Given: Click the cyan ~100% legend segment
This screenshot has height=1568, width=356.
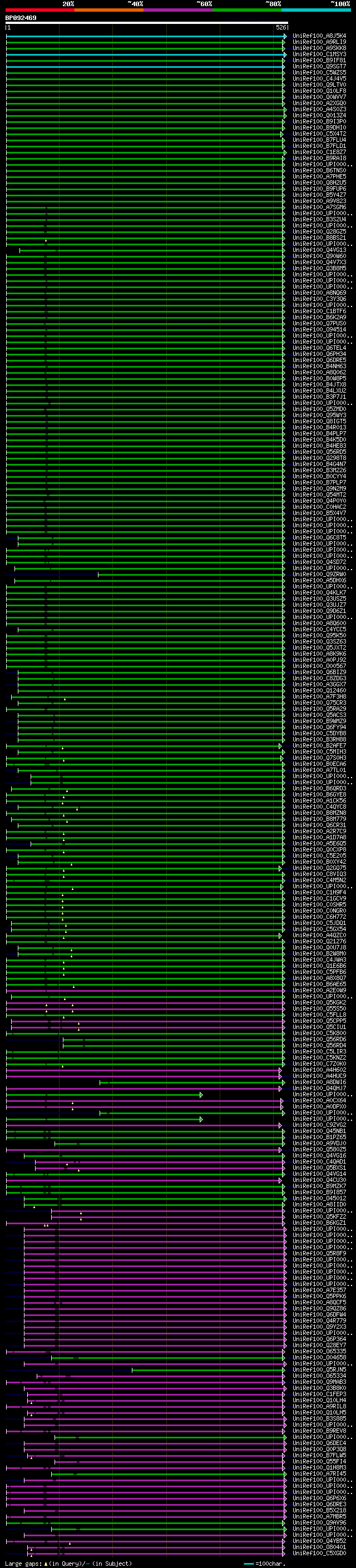Looking at the screenshot, I should (x=316, y=10).
